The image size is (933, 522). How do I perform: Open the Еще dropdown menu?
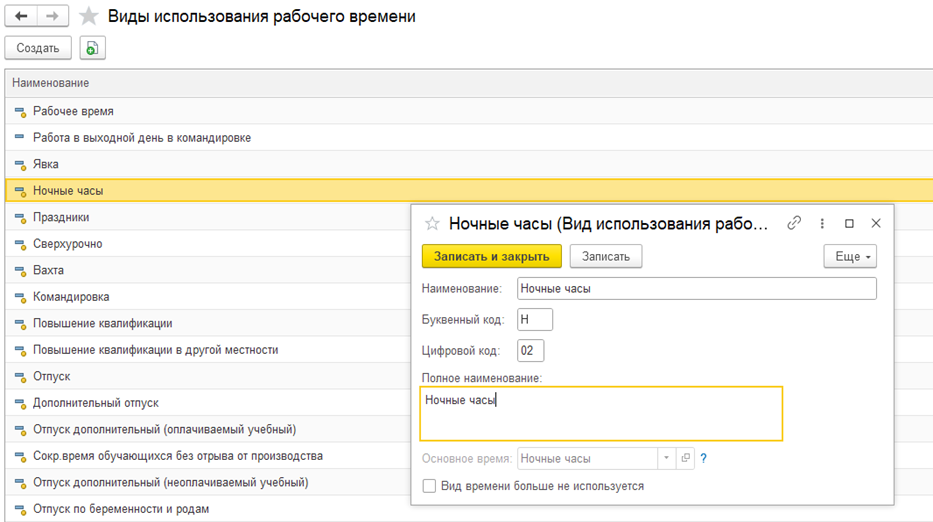click(x=850, y=257)
